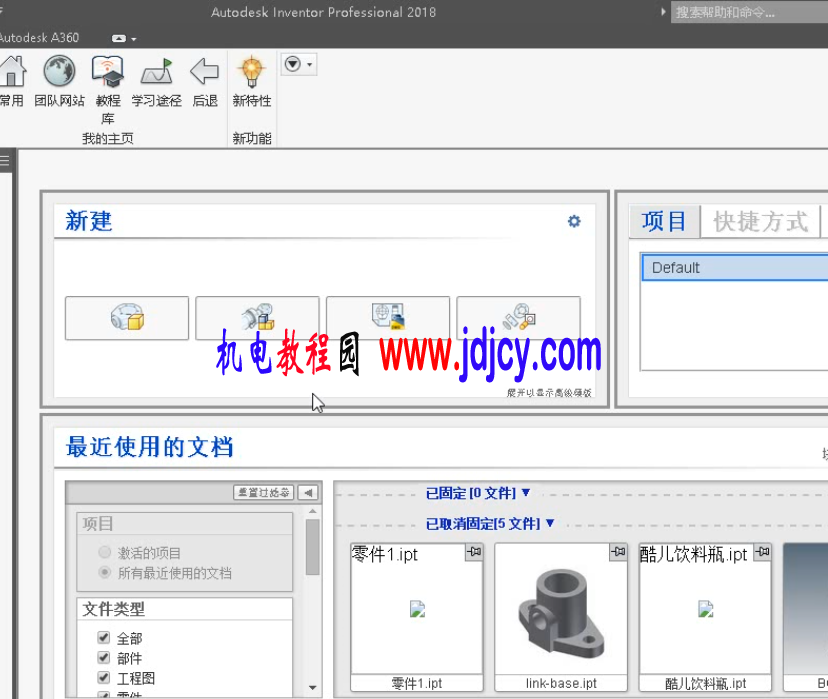Open the link-base.ipt part thumbnail
The height and width of the screenshot is (699, 828).
point(561,609)
